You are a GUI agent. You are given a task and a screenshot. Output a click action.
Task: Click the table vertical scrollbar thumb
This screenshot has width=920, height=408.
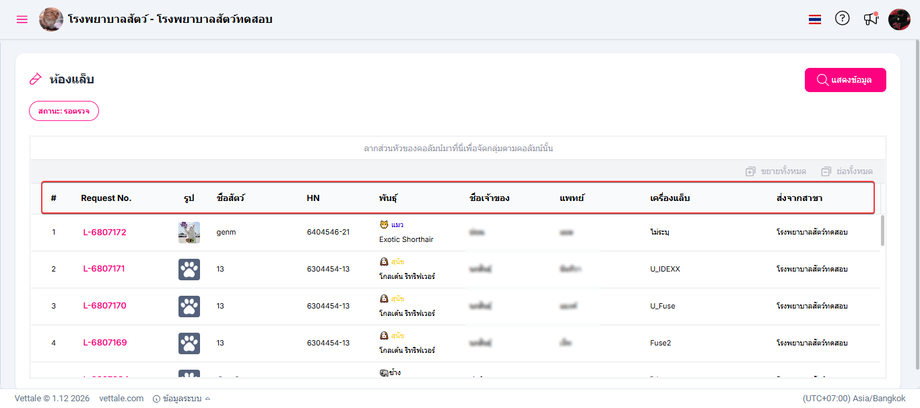[882, 231]
